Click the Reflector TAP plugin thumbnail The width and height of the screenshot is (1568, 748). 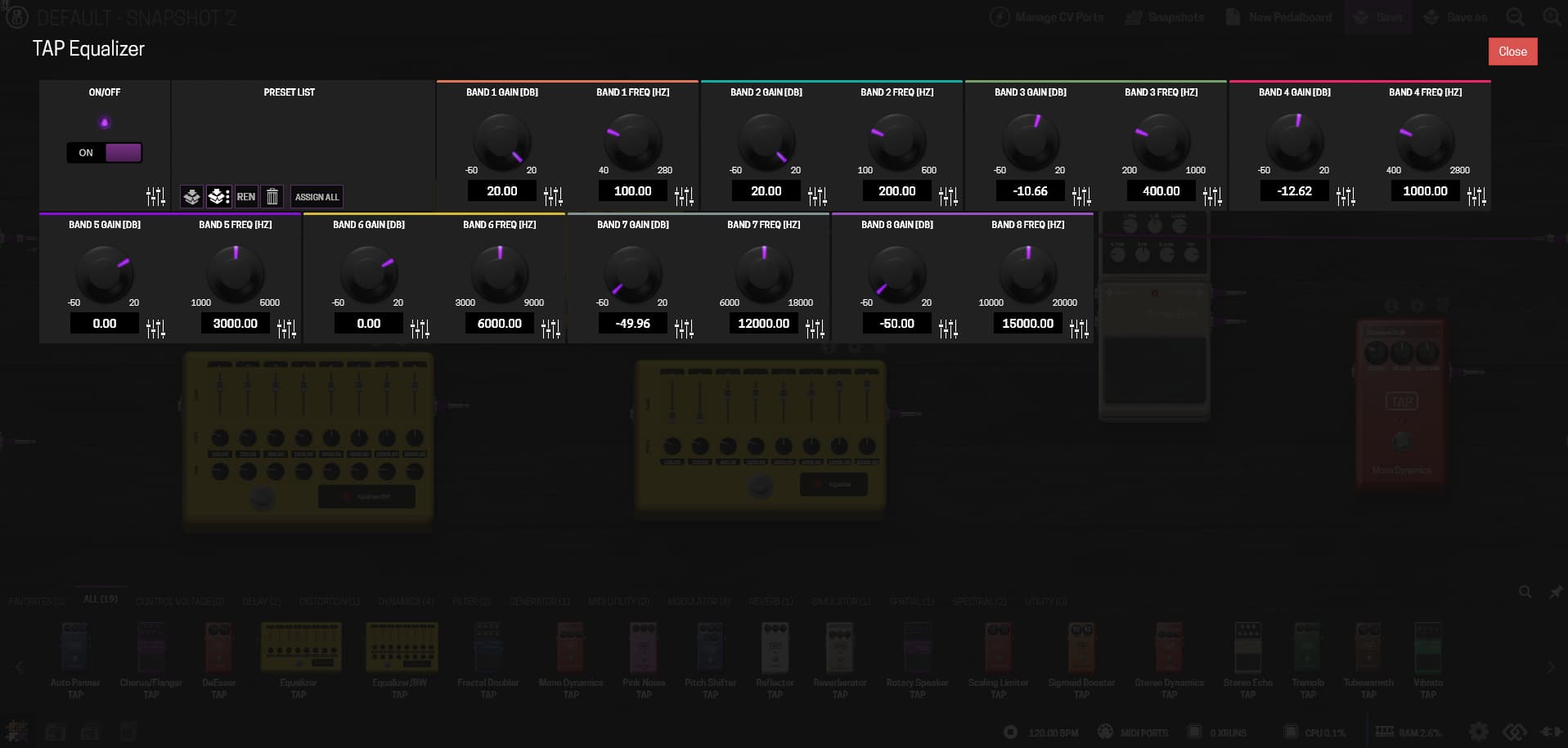(775, 647)
